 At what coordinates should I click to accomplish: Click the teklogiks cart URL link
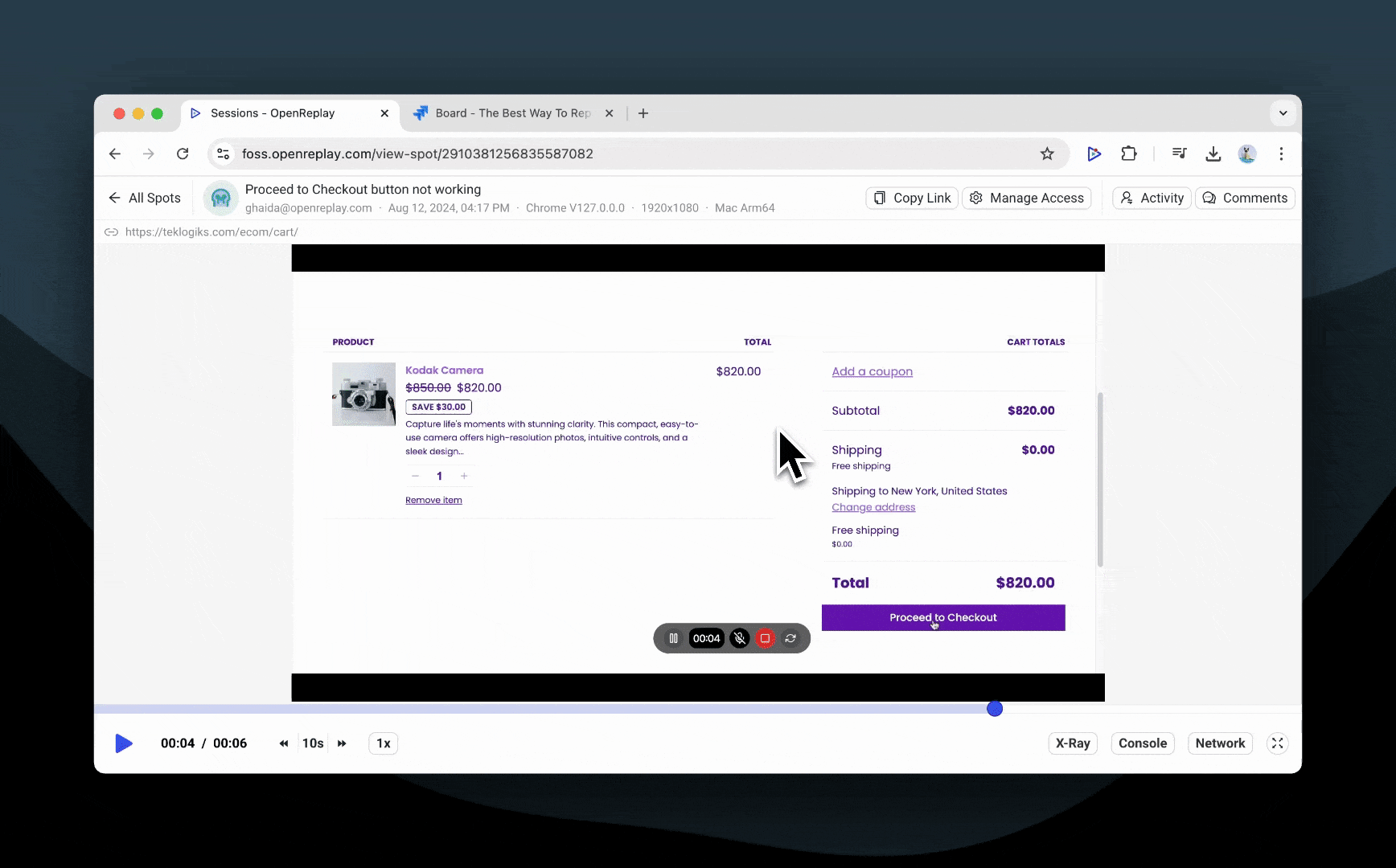(x=211, y=231)
